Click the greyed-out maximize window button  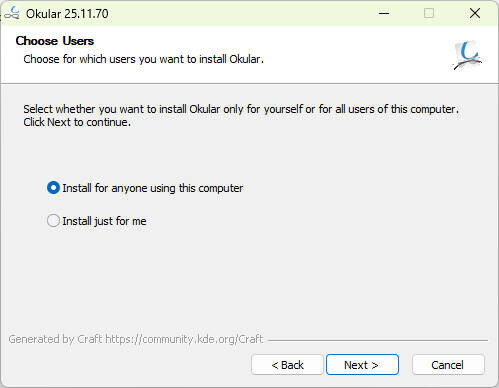coord(429,13)
